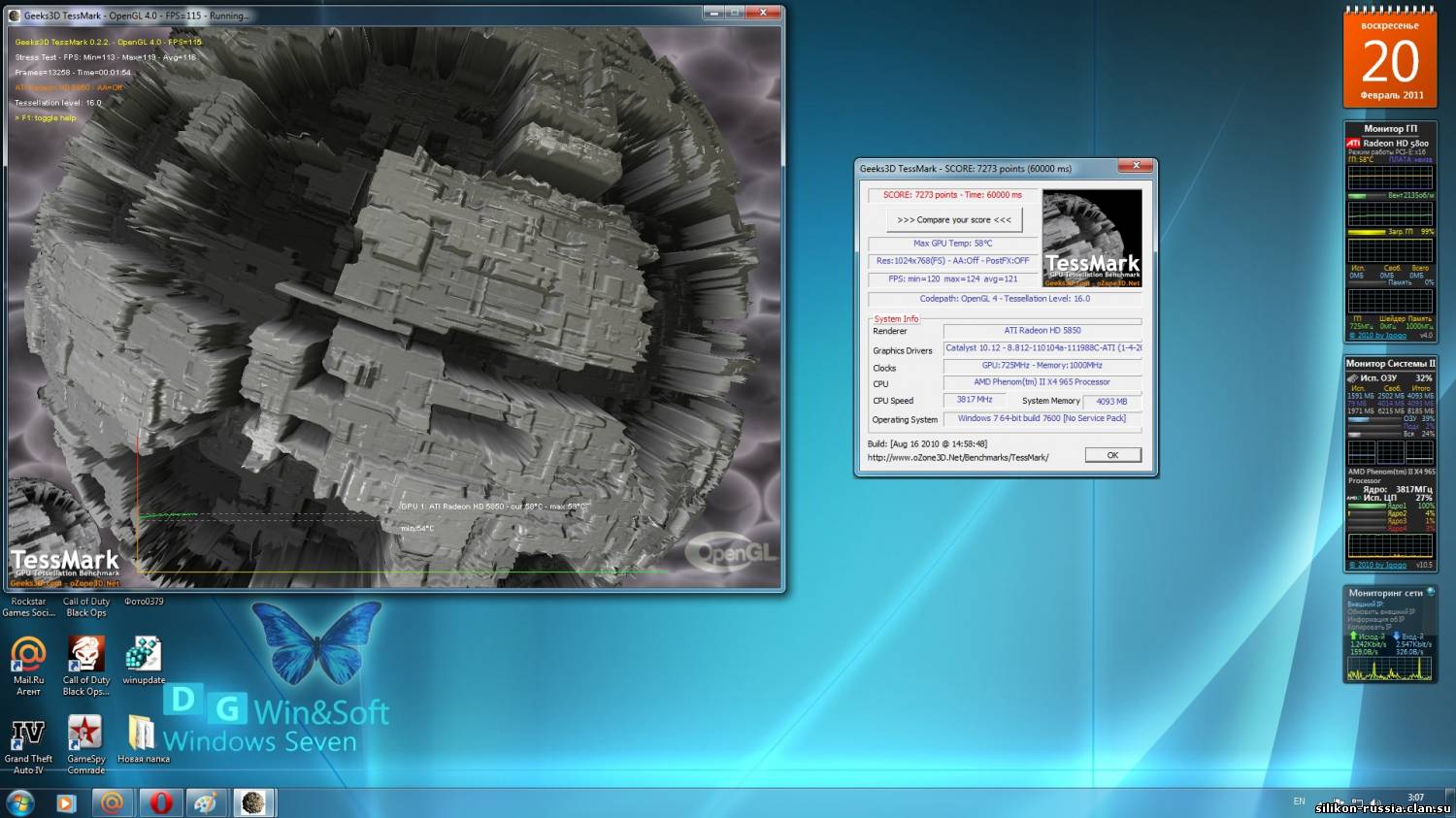This screenshot has height=818, width=1456.
Task: Click Монитор Системы II gadget title
Action: point(1390,363)
